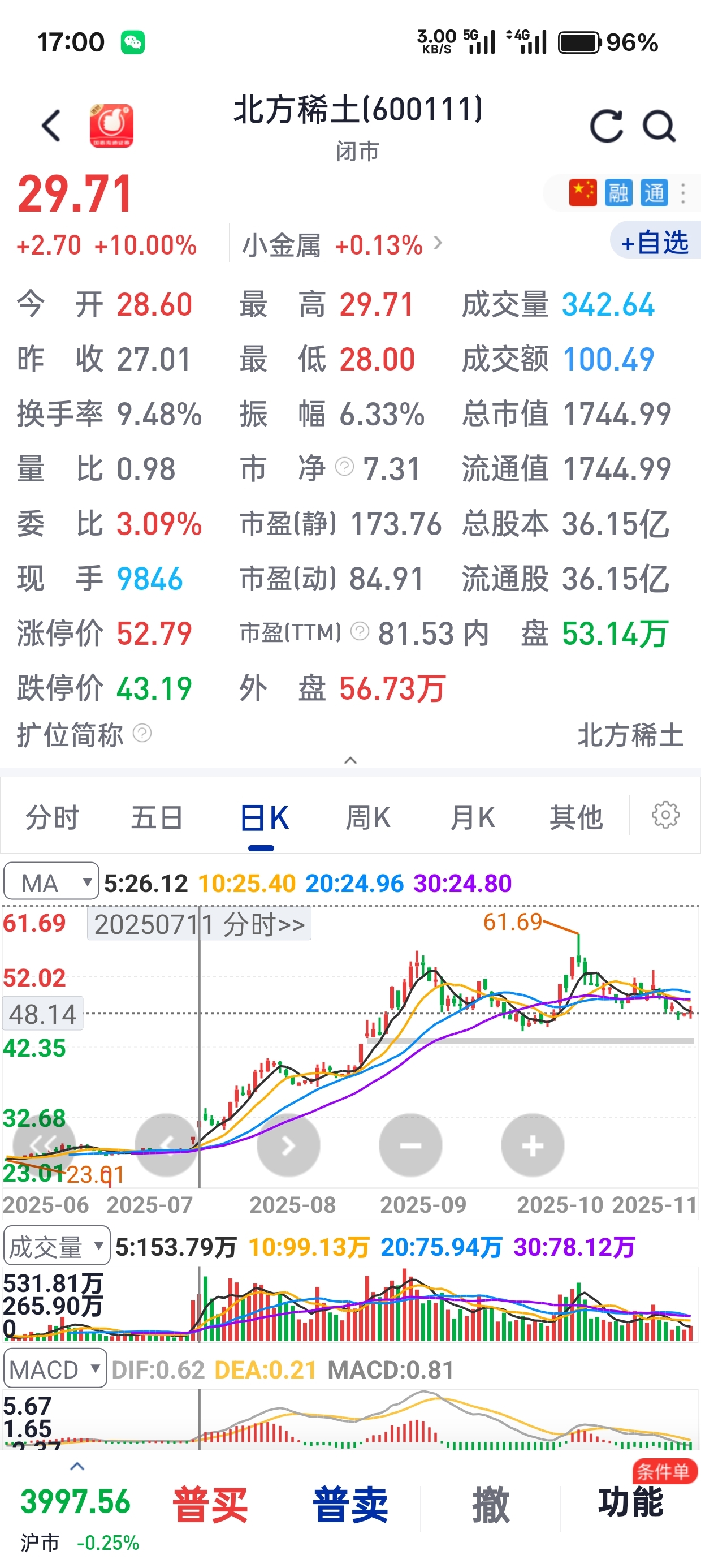Go back using the left arrow

coord(51,126)
